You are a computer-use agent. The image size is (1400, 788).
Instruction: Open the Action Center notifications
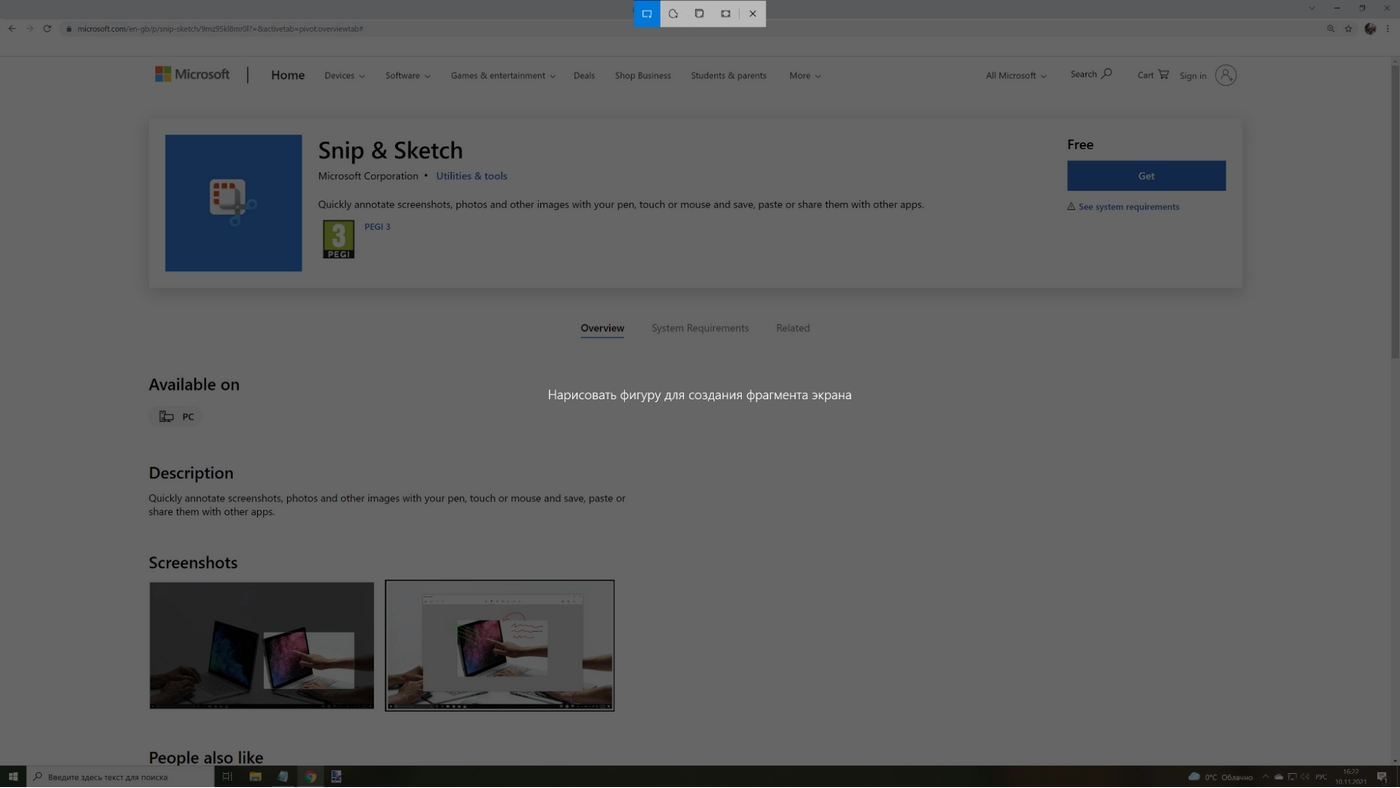point(1382,777)
